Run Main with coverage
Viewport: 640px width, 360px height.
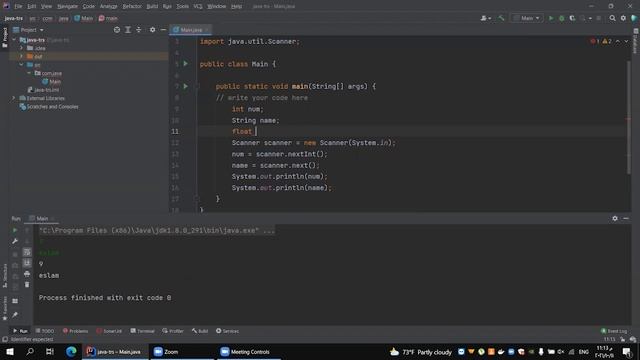[572, 18]
